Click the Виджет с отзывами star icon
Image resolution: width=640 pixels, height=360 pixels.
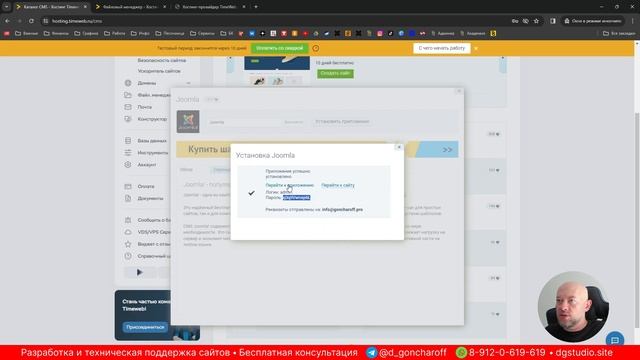click(128, 244)
